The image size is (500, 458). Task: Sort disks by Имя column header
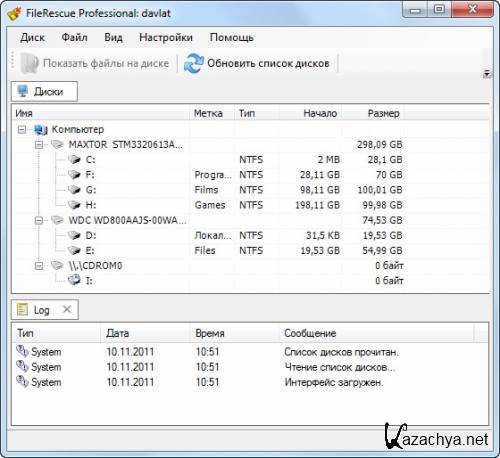(101, 113)
